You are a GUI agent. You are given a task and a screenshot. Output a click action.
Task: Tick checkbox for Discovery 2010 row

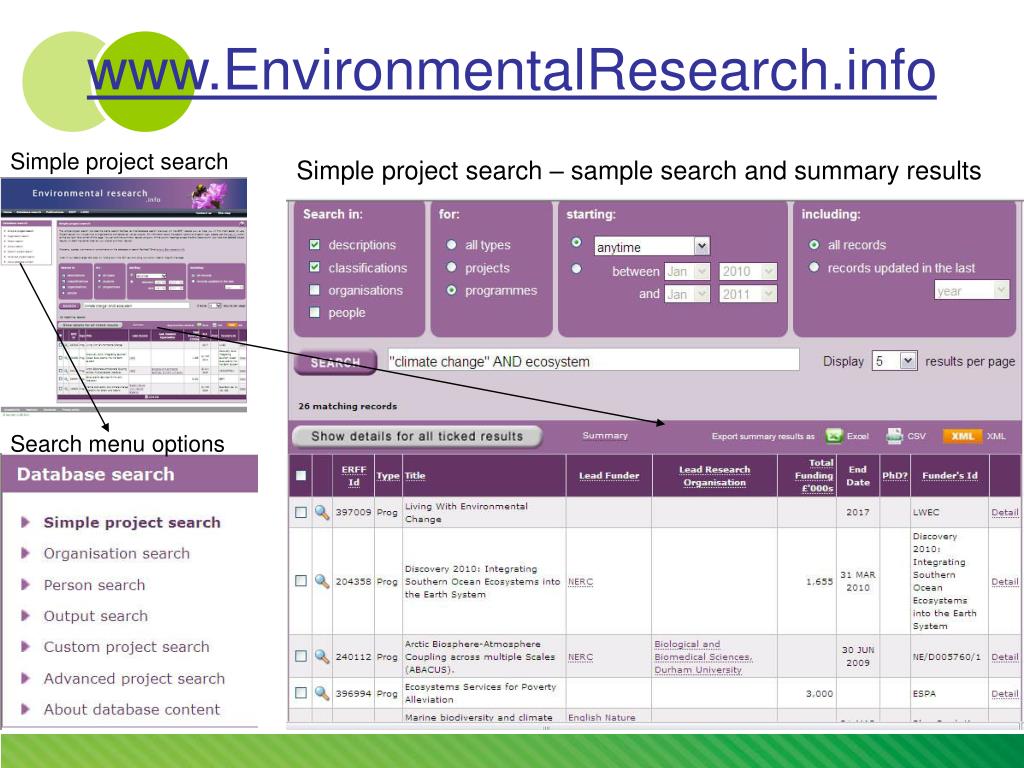(x=301, y=581)
